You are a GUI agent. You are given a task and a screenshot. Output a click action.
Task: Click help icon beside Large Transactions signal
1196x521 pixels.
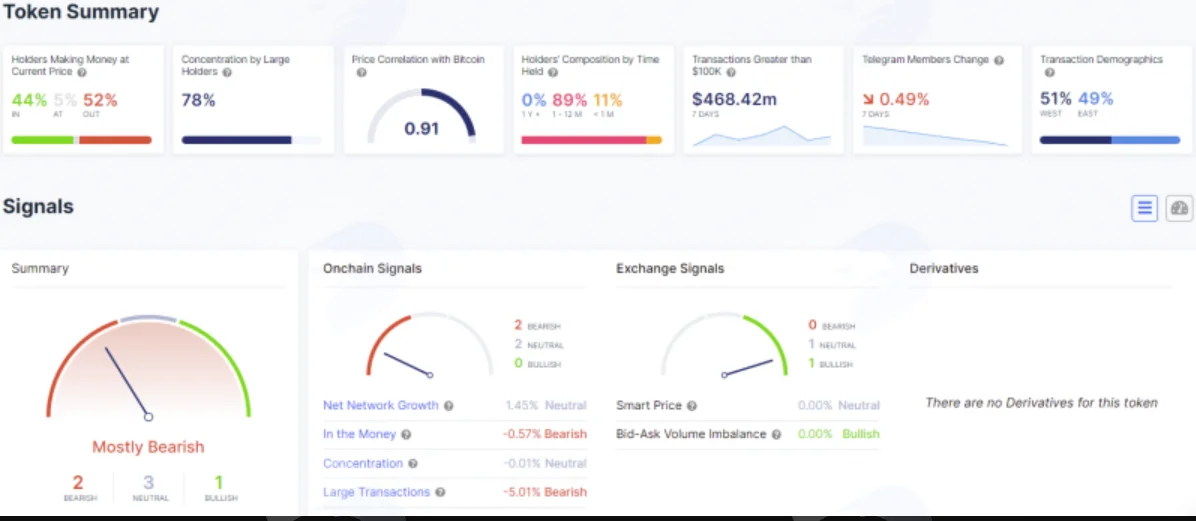click(440, 493)
